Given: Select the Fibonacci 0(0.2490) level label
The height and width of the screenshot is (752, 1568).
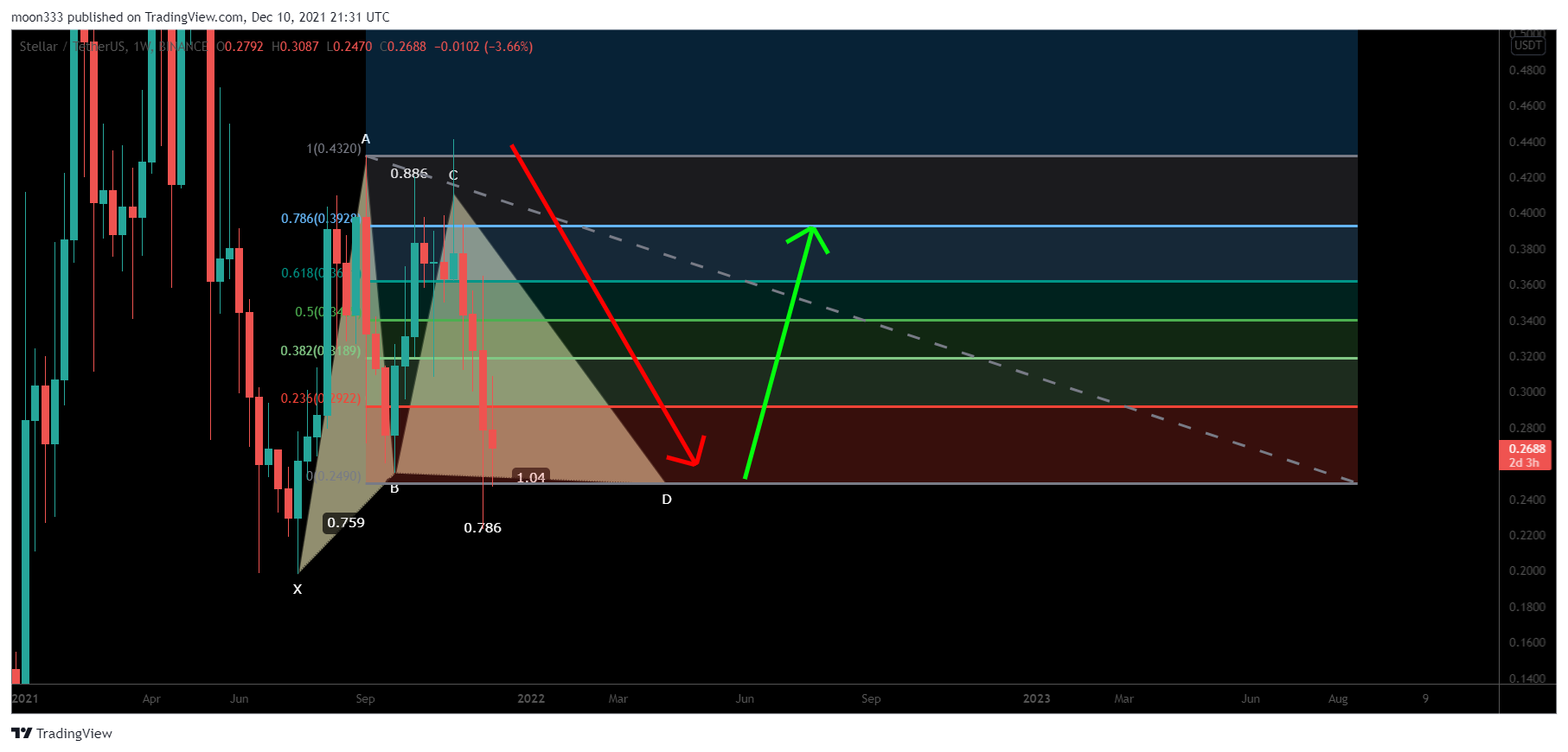Looking at the screenshot, I should point(334,476).
